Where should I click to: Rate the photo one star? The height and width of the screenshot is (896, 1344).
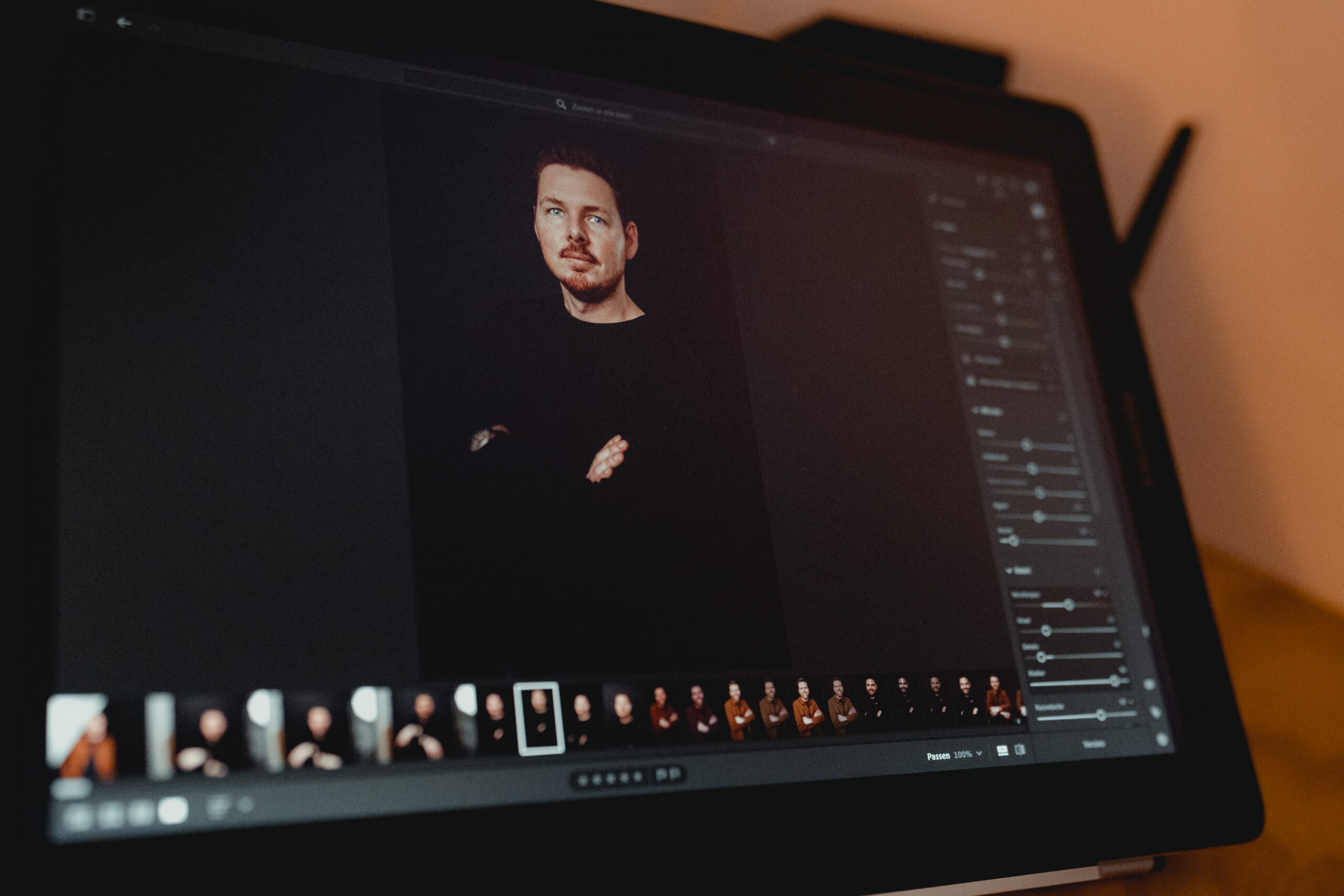point(582,779)
